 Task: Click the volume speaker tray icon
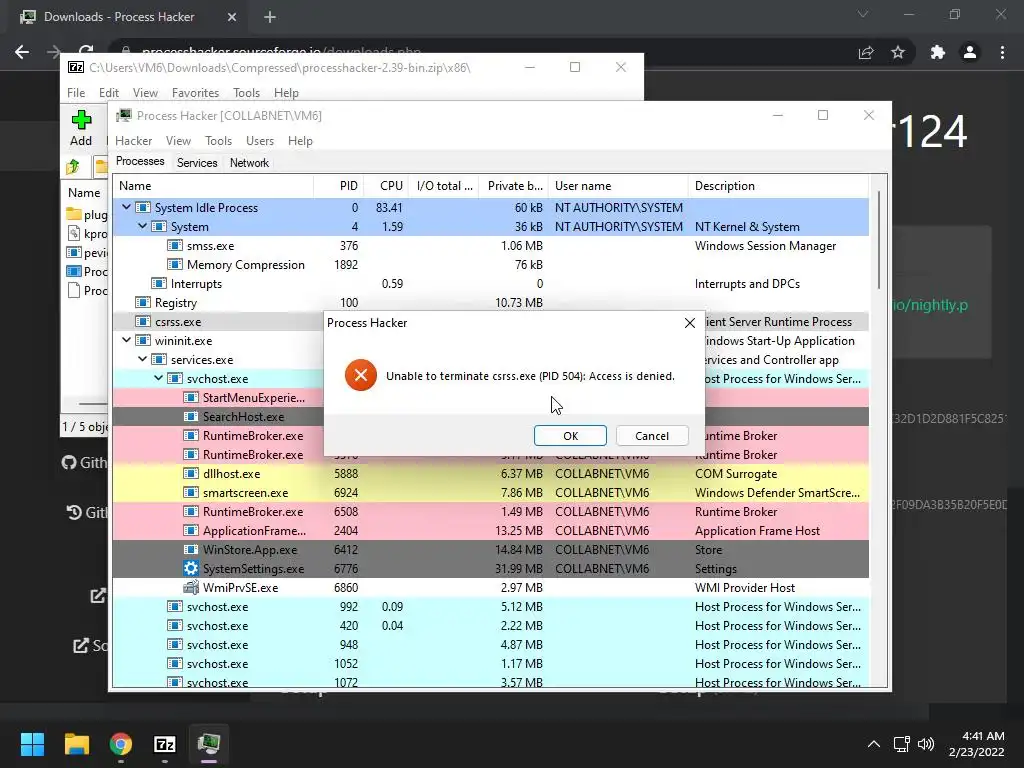pyautogui.click(x=926, y=744)
